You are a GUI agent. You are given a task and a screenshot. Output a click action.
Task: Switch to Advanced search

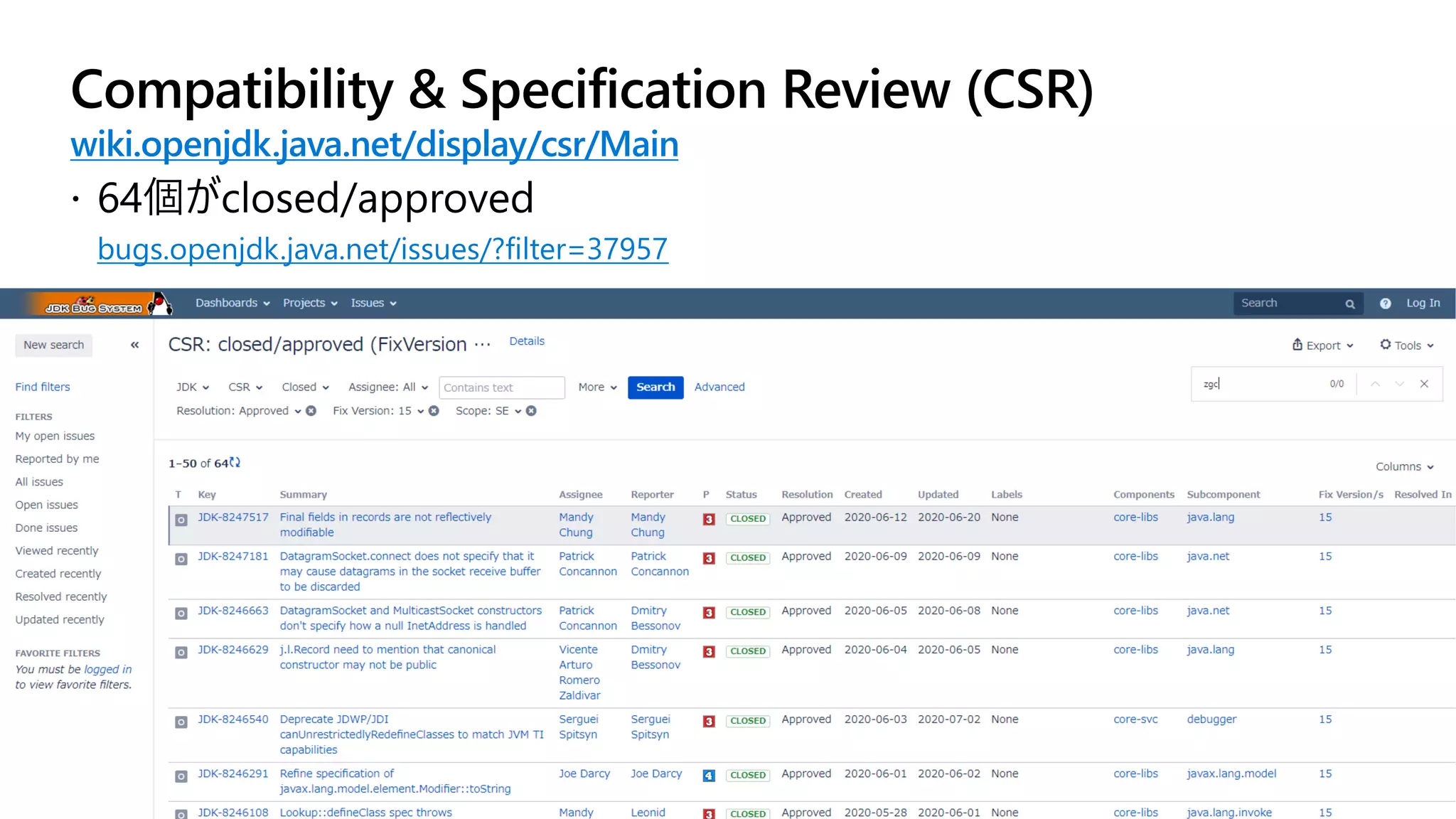719,387
